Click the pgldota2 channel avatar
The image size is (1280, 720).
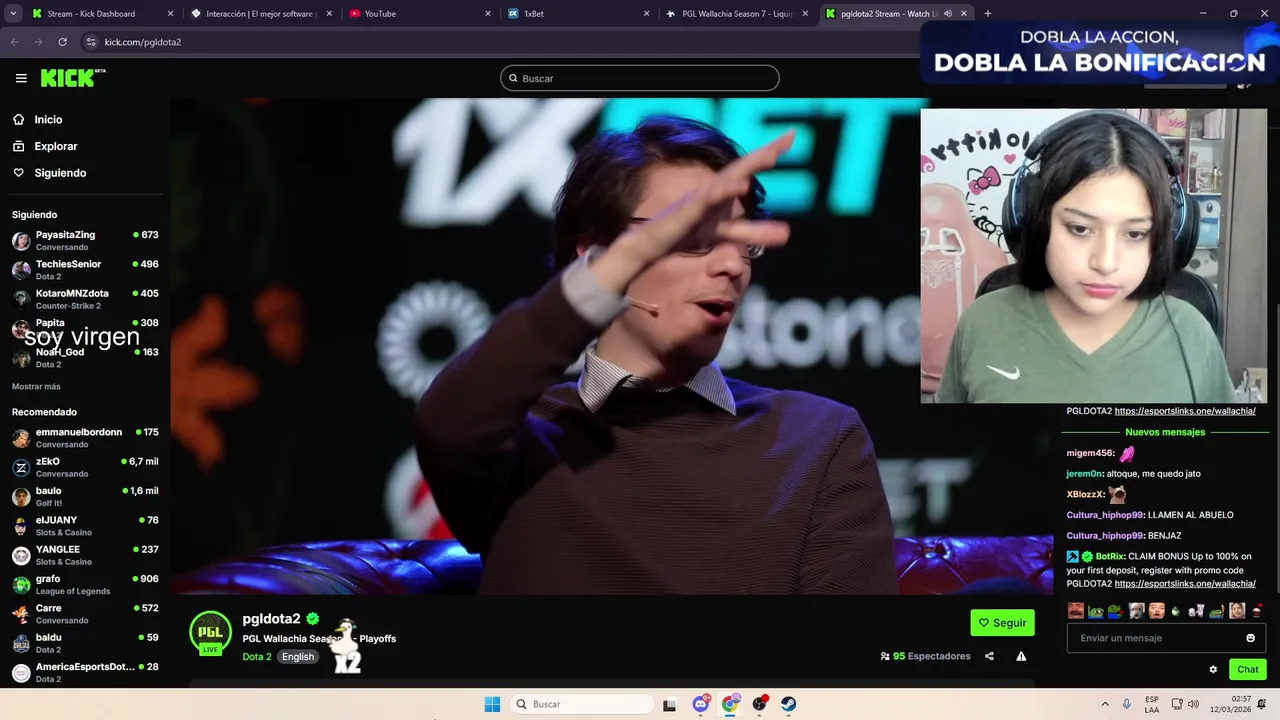click(x=210, y=632)
